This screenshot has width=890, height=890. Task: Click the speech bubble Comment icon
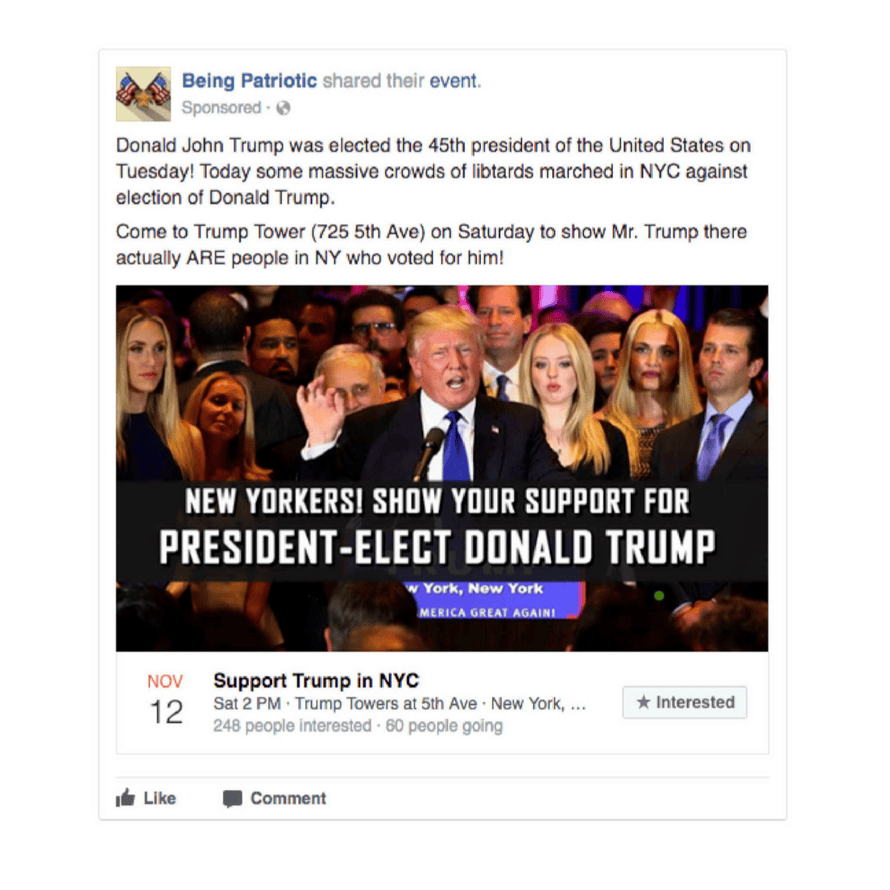pyautogui.click(x=232, y=799)
